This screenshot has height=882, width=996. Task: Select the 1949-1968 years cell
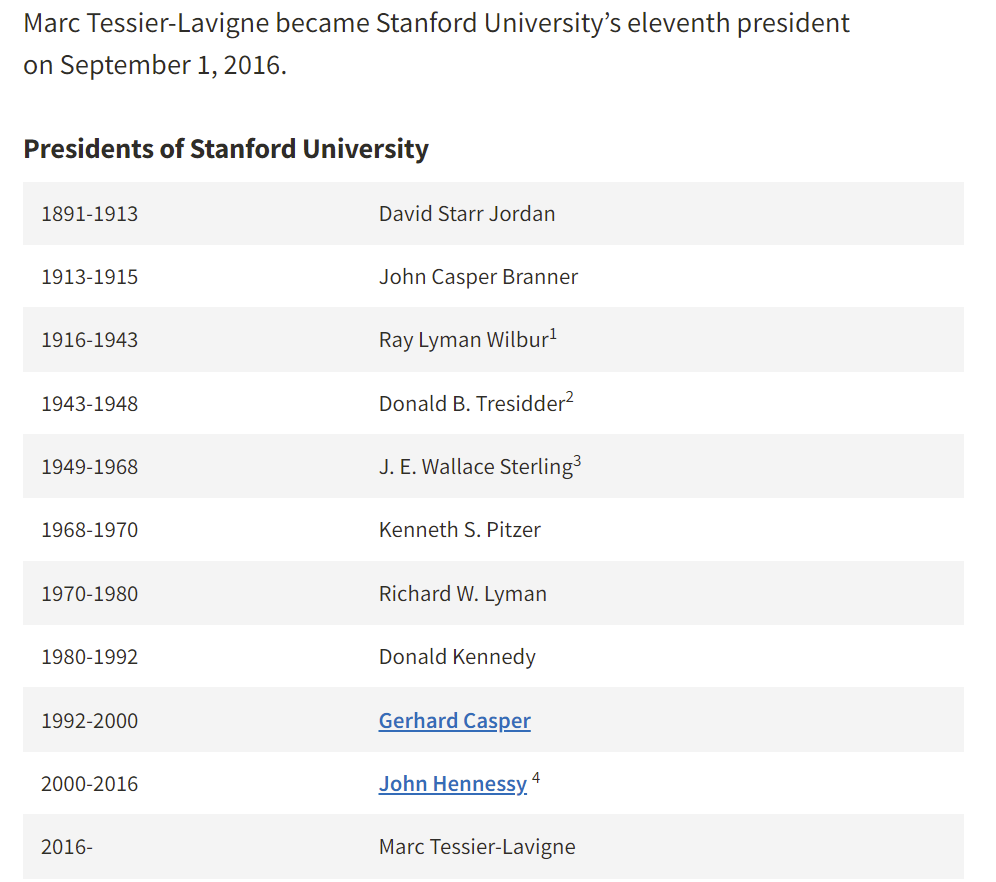tap(90, 467)
